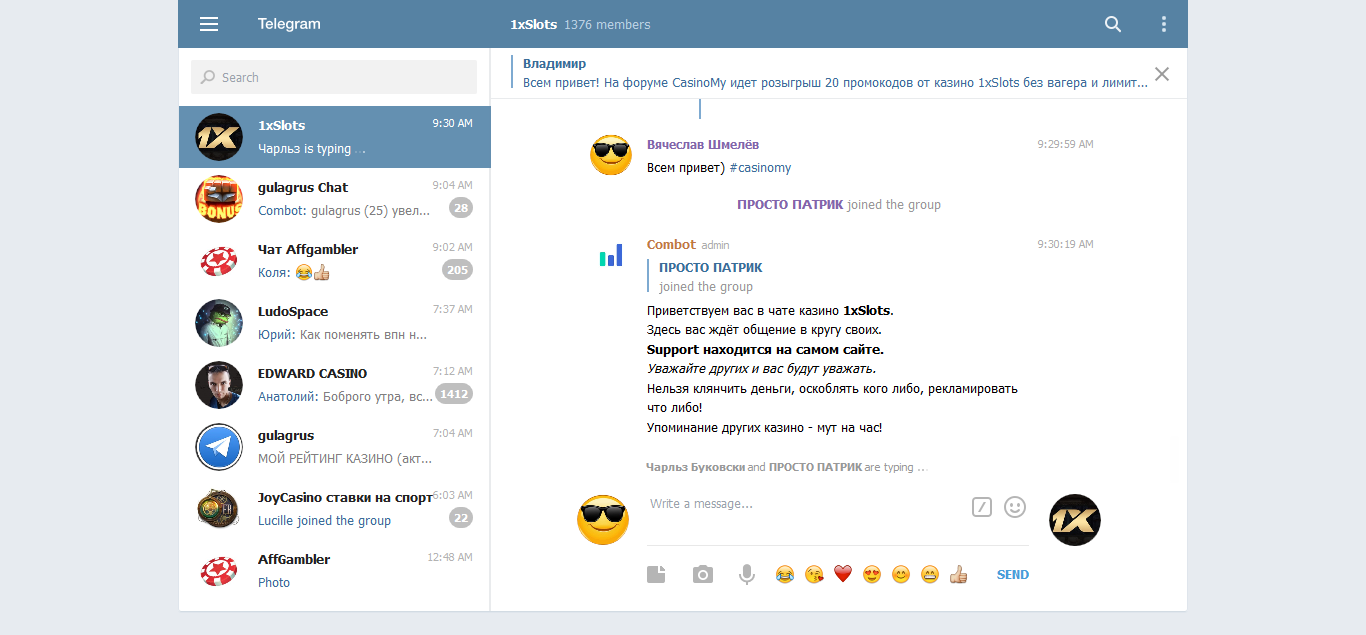Click the LudoSpace avatar
The image size is (1366, 635).
coord(219,323)
